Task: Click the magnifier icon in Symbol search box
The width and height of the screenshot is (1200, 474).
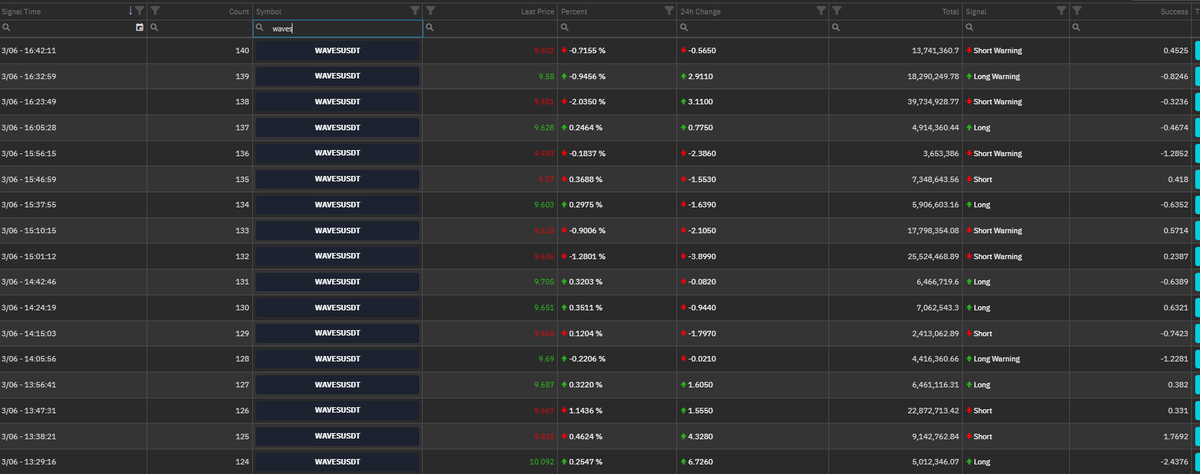Action: 260,28
